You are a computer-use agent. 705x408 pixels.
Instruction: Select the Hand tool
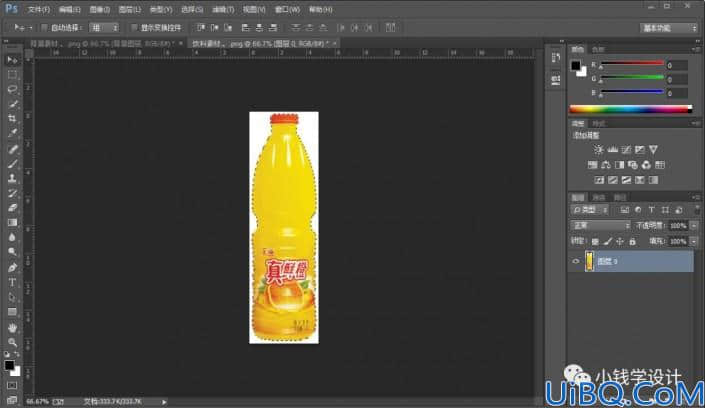pos(12,328)
